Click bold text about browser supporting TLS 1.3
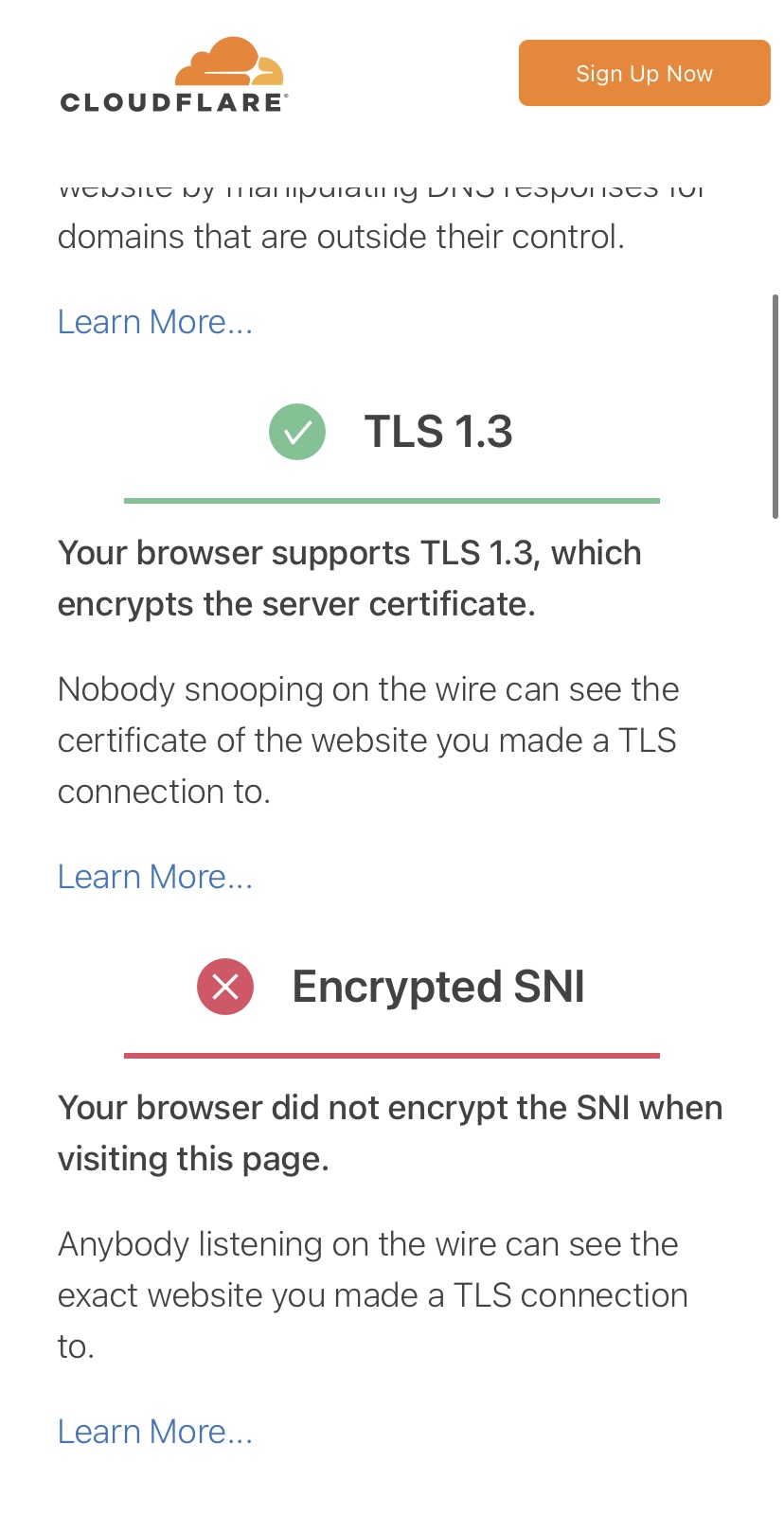Image resolution: width=784 pixels, height=1515 pixels. click(349, 579)
